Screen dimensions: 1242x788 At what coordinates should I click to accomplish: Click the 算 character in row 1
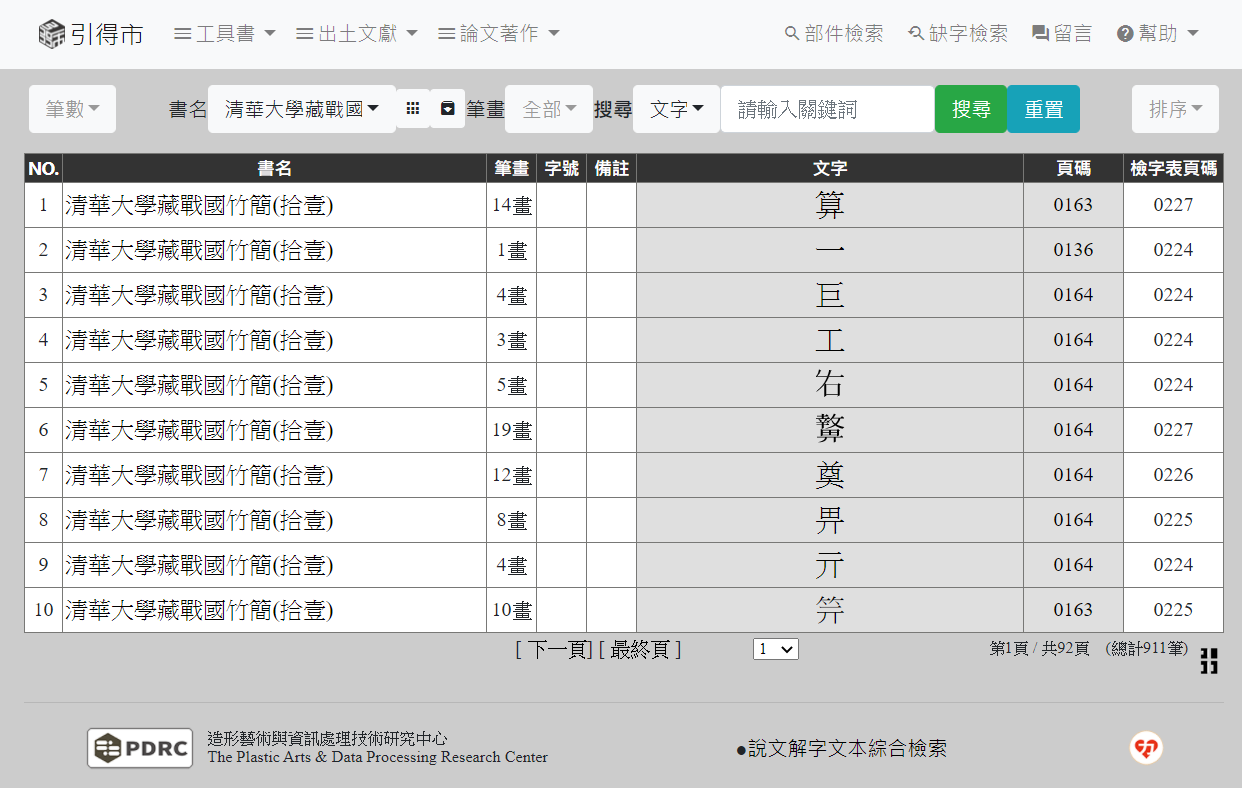coord(830,205)
